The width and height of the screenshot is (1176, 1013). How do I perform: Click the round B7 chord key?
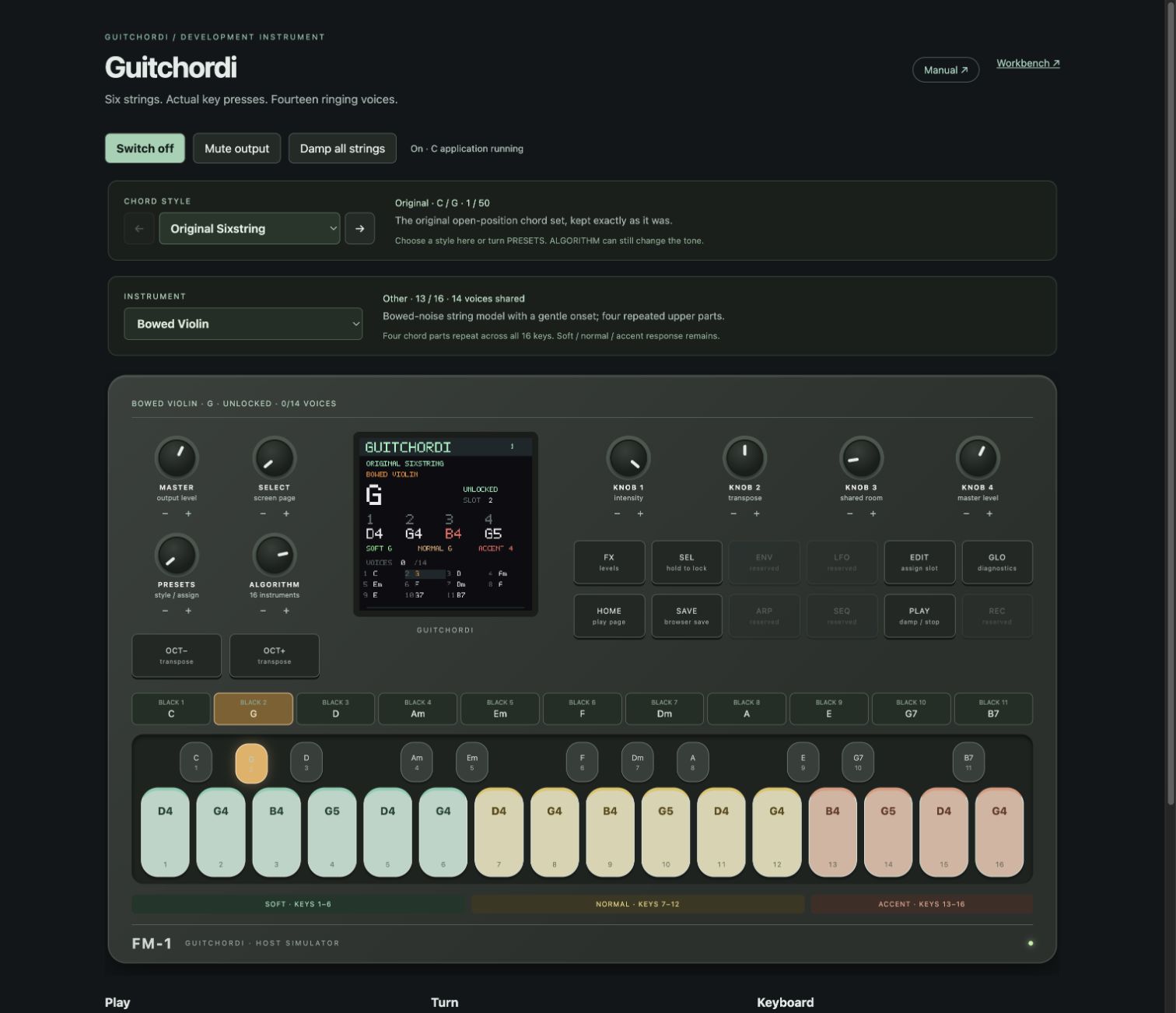(x=968, y=762)
